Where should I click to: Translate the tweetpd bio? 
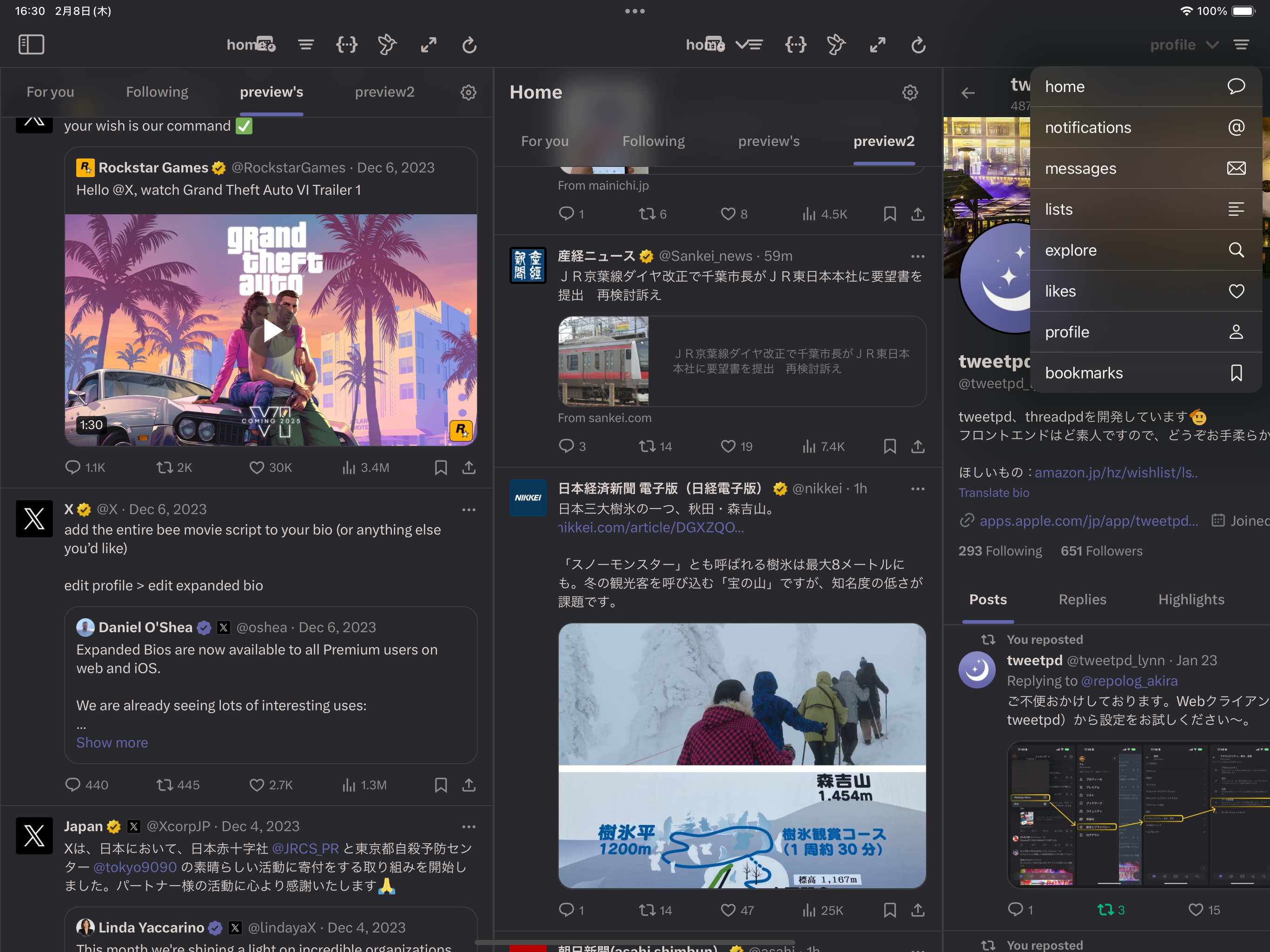pyautogui.click(x=994, y=493)
